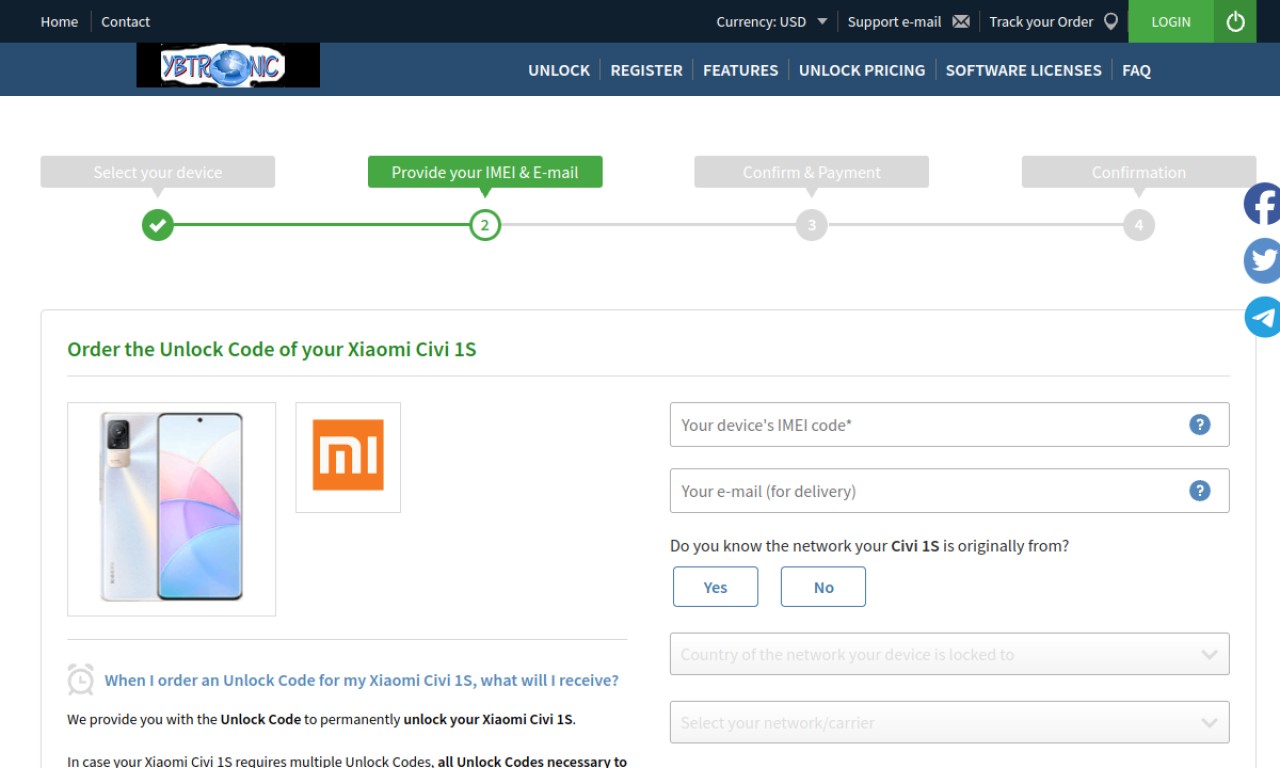Open the FAQ menu item
Image resolution: width=1280 pixels, height=768 pixels.
click(1136, 70)
